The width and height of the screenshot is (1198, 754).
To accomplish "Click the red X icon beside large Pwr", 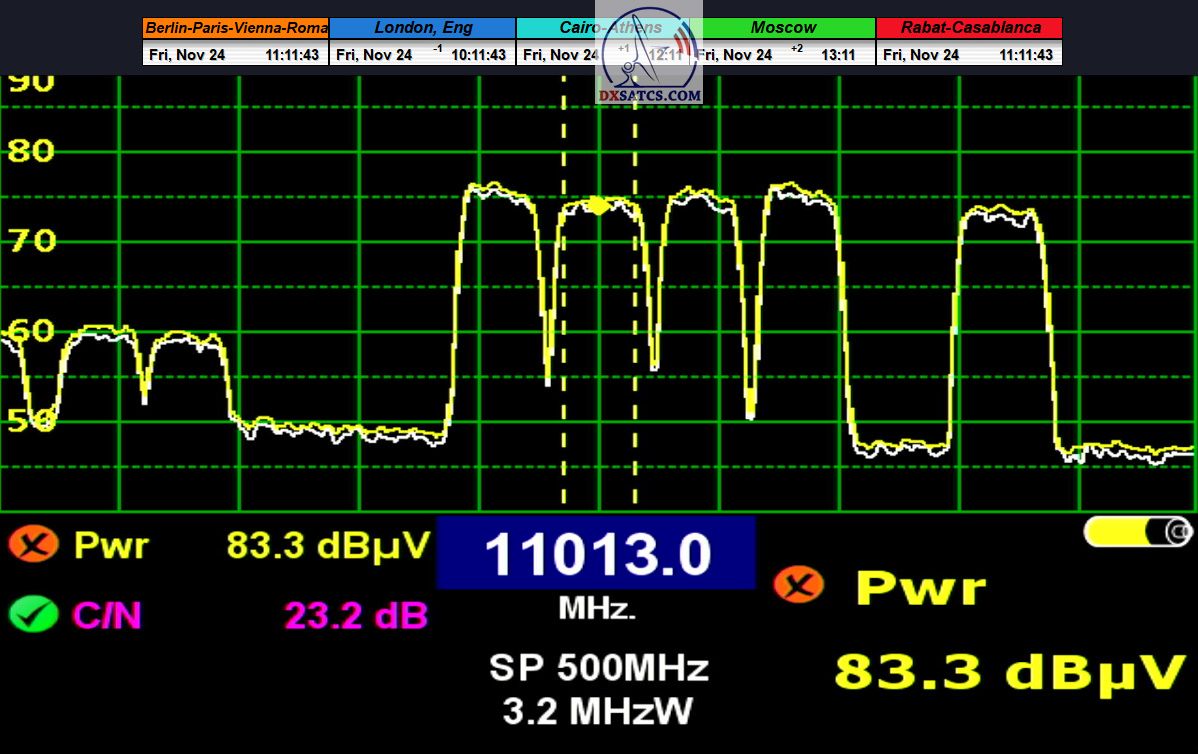I will pyautogui.click(x=799, y=584).
